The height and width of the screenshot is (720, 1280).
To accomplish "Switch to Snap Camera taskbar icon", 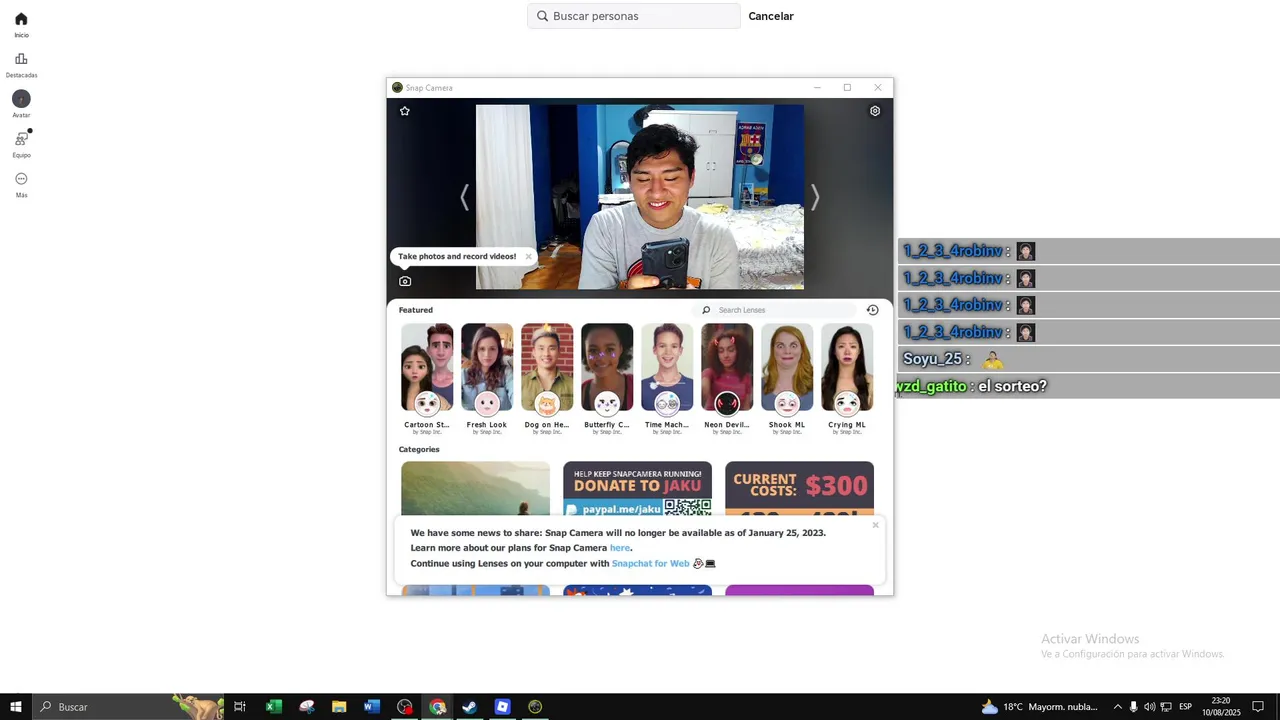I will [535, 707].
